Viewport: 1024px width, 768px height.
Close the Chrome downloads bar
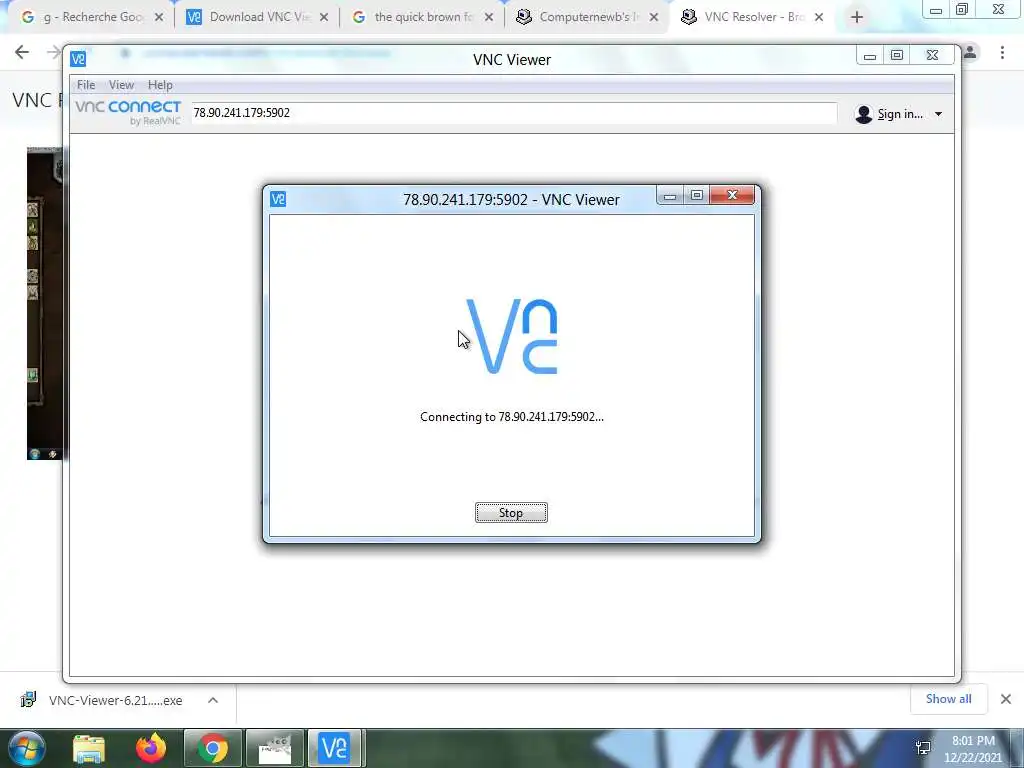point(1006,699)
